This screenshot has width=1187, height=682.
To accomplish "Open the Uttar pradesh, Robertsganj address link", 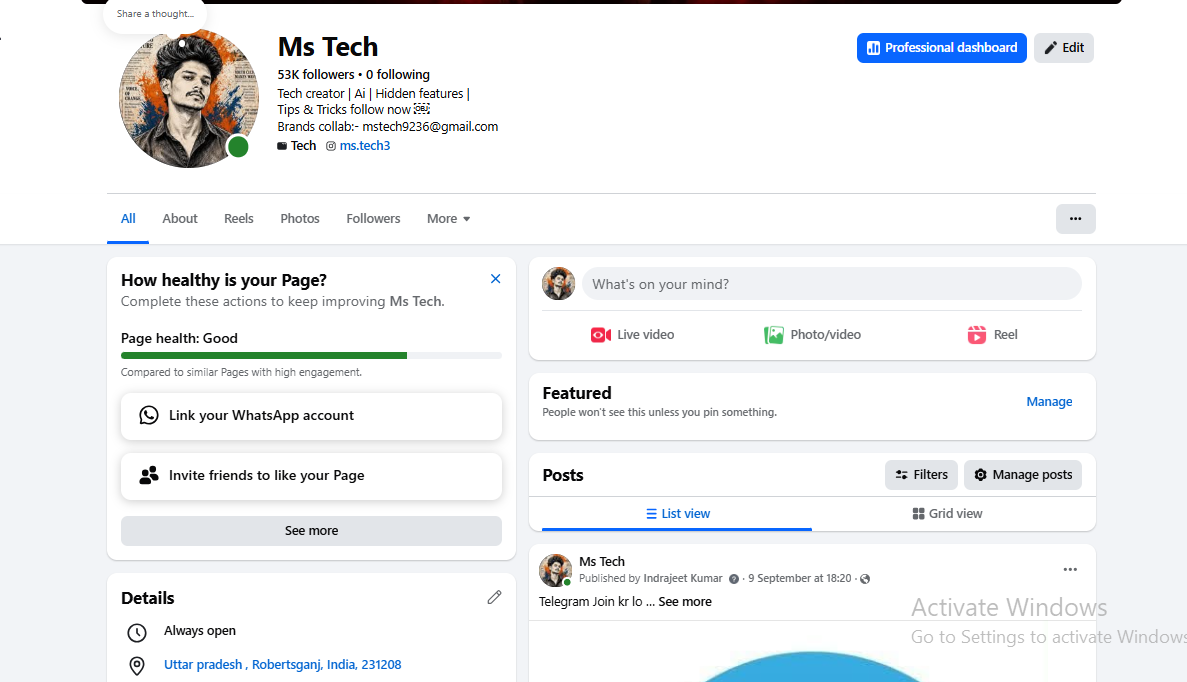I will pos(282,665).
